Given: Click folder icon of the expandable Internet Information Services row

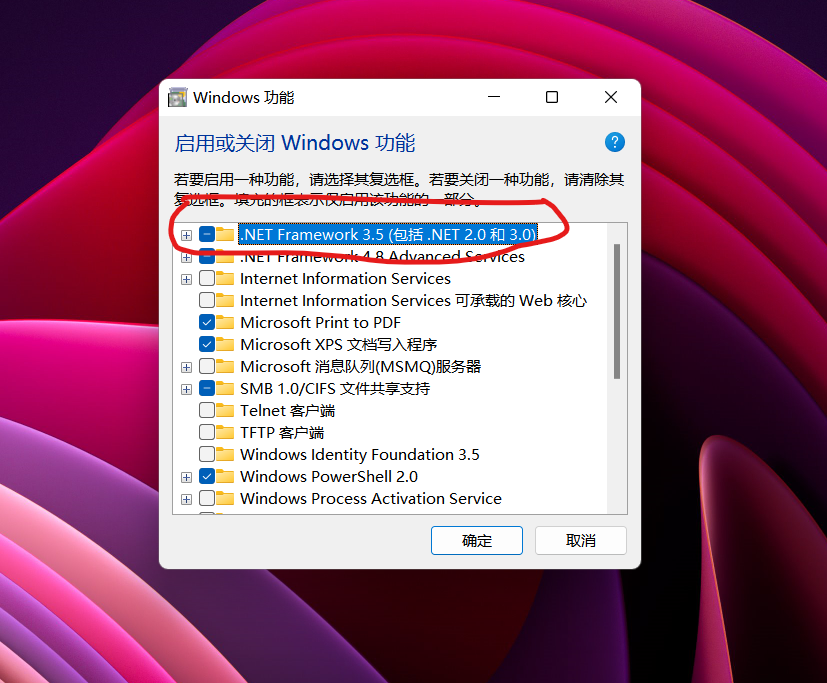Looking at the screenshot, I should (225, 278).
